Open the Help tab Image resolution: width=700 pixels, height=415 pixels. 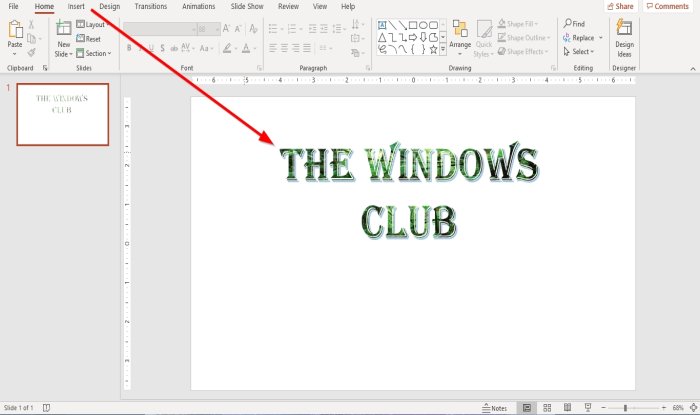(x=348, y=6)
